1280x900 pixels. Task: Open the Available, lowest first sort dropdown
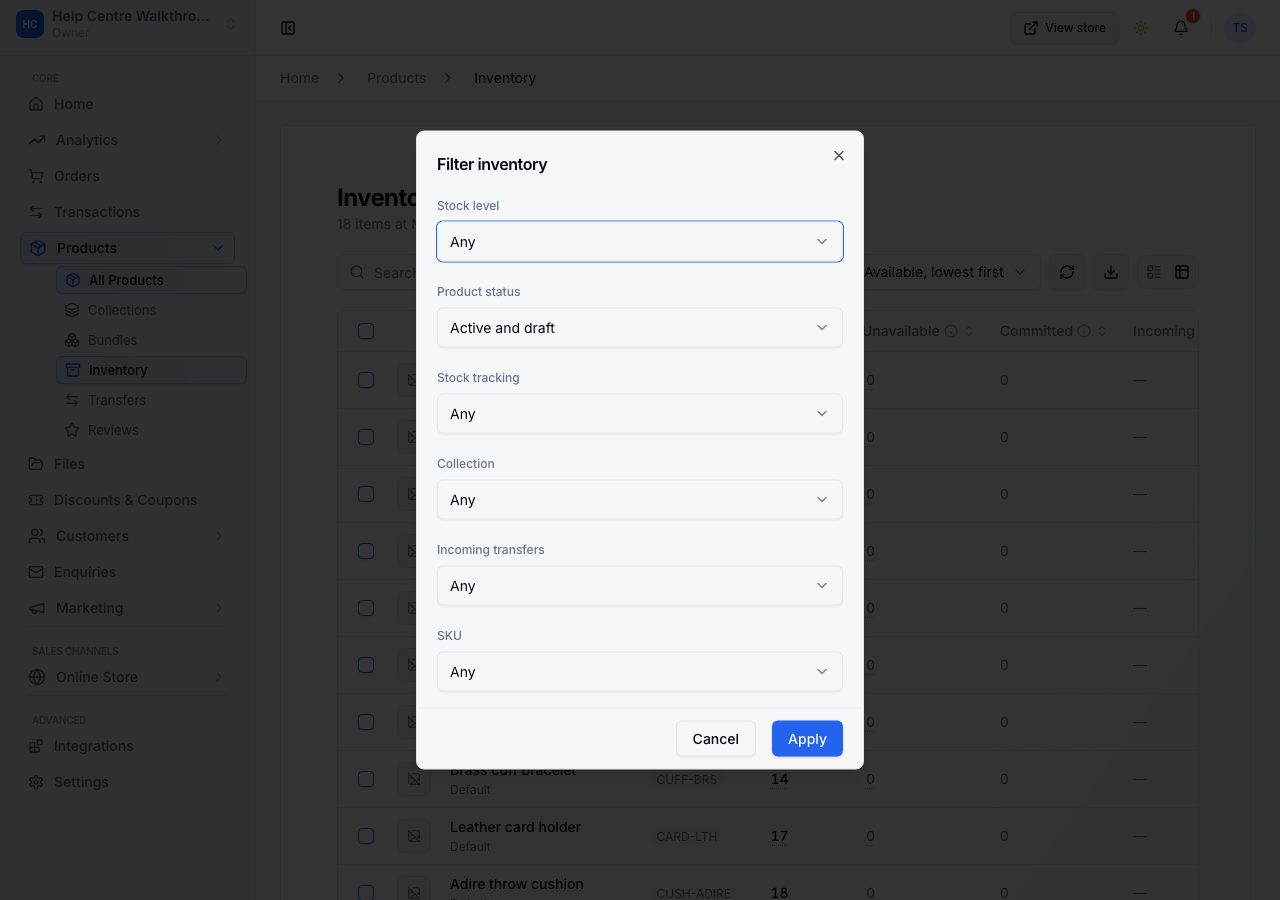pos(945,272)
